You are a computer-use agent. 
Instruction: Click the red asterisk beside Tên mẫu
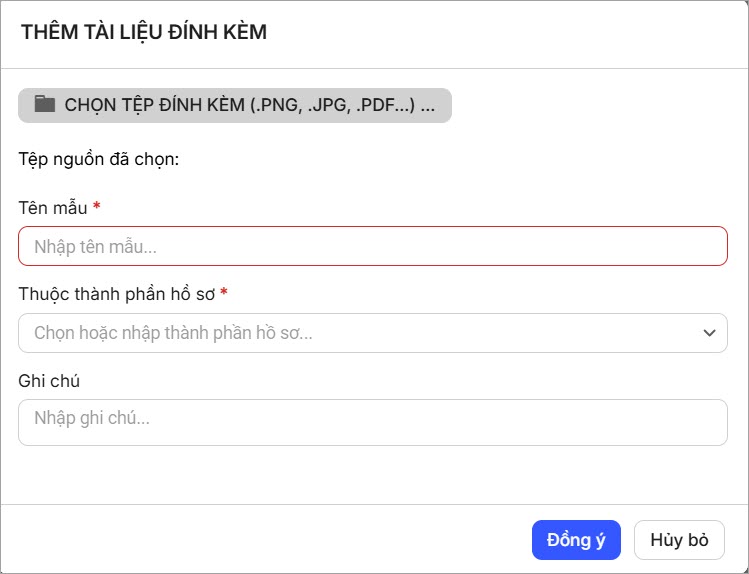pos(97,207)
